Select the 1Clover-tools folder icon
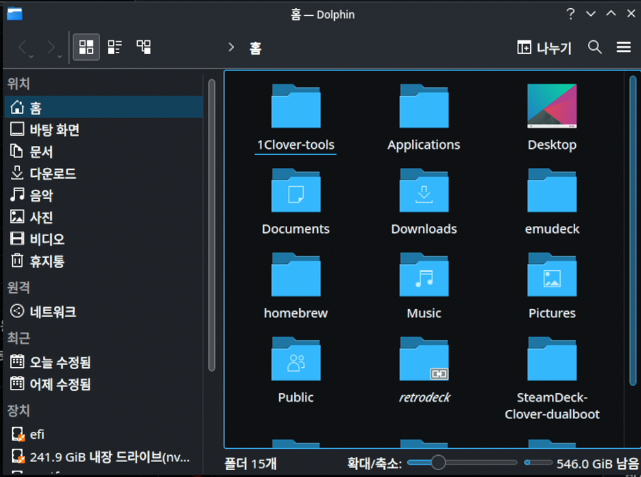The height and width of the screenshot is (477, 641). click(x=296, y=106)
